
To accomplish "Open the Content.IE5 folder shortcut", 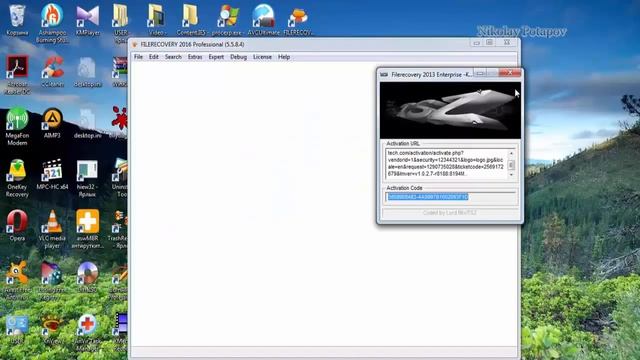I will click(x=191, y=20).
